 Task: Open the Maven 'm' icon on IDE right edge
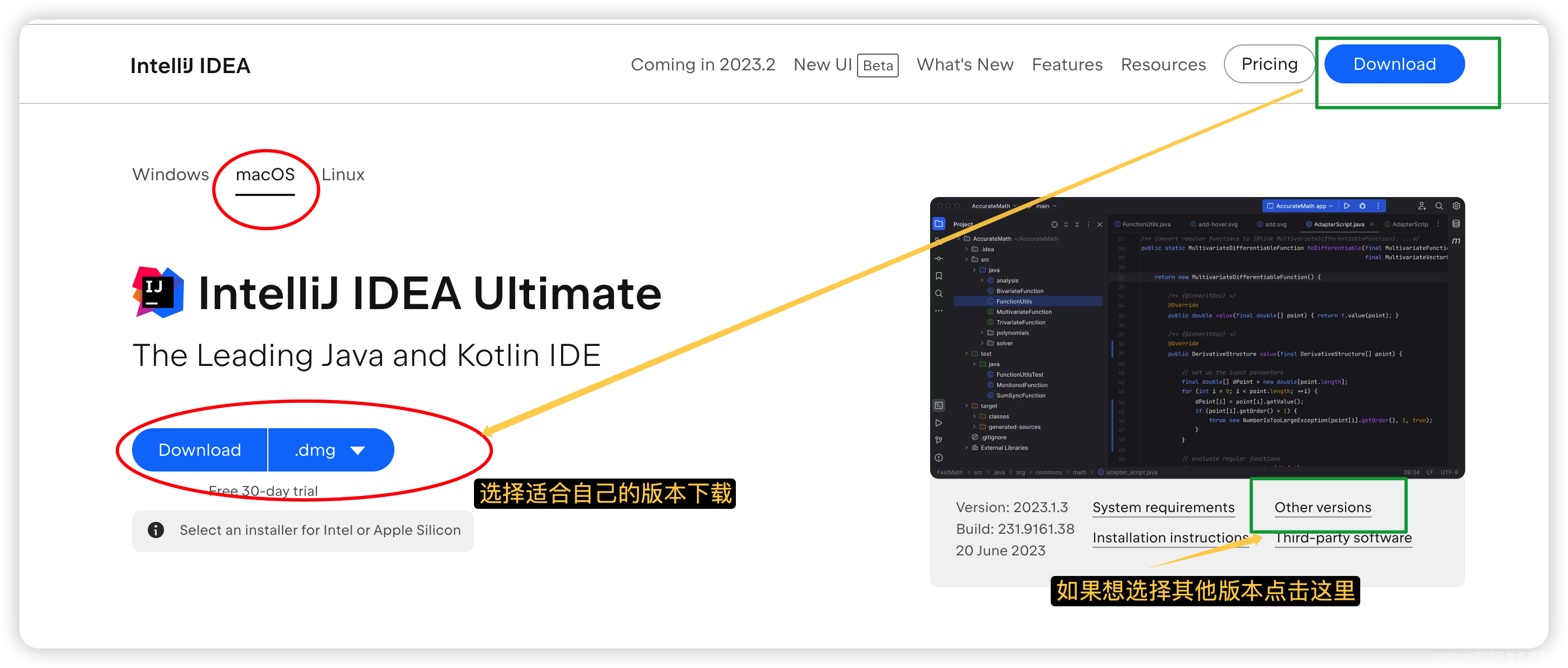coord(1456,241)
